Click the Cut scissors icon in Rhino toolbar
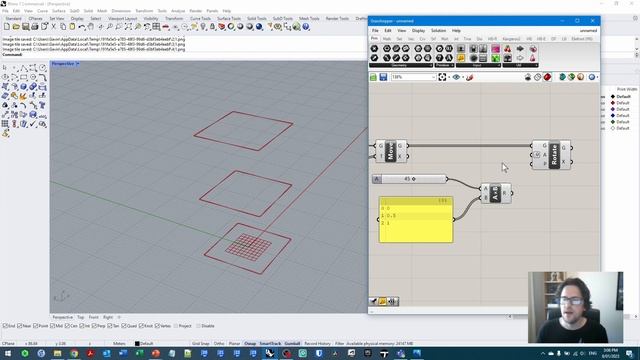Viewport: 640px width, 360px height. (53, 27)
